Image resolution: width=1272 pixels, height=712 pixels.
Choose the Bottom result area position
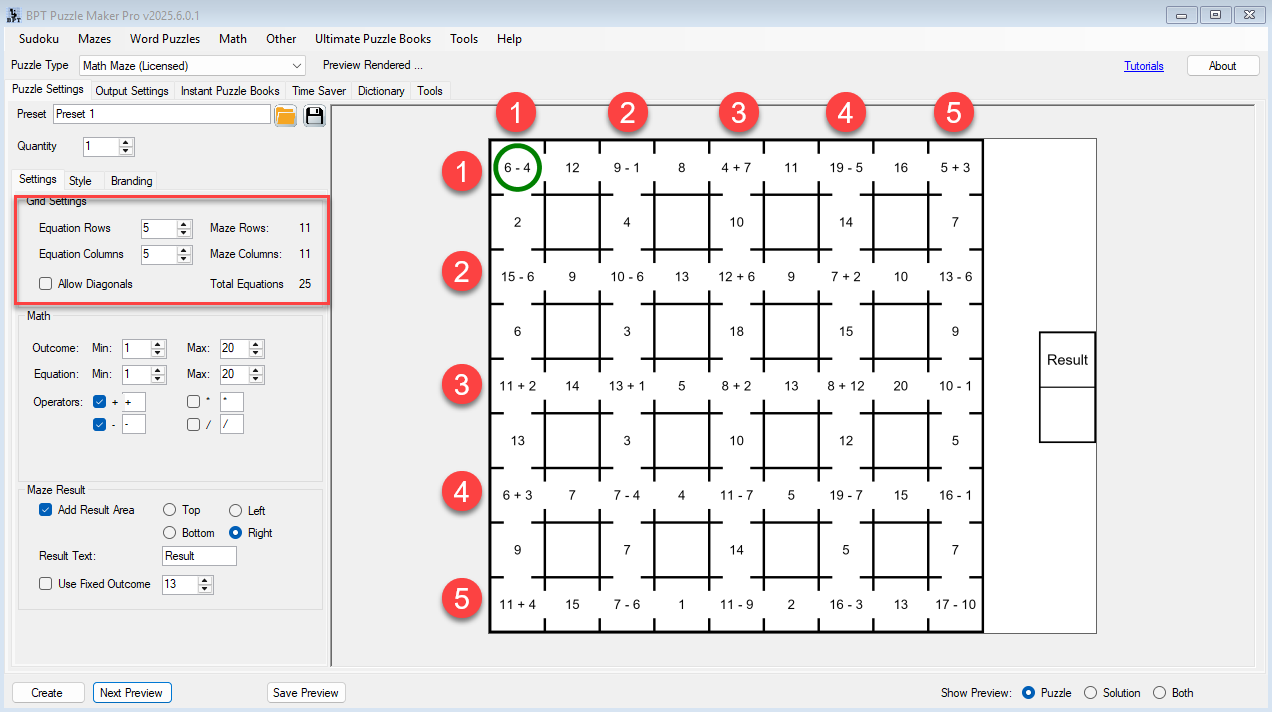pos(169,533)
